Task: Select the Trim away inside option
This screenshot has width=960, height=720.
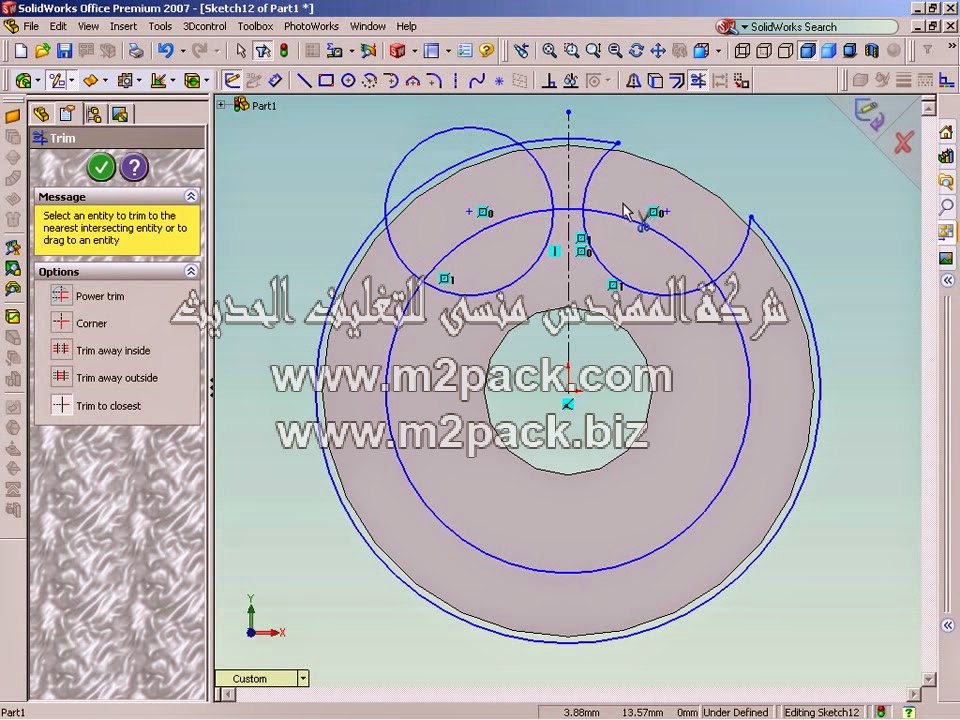Action: (100, 350)
